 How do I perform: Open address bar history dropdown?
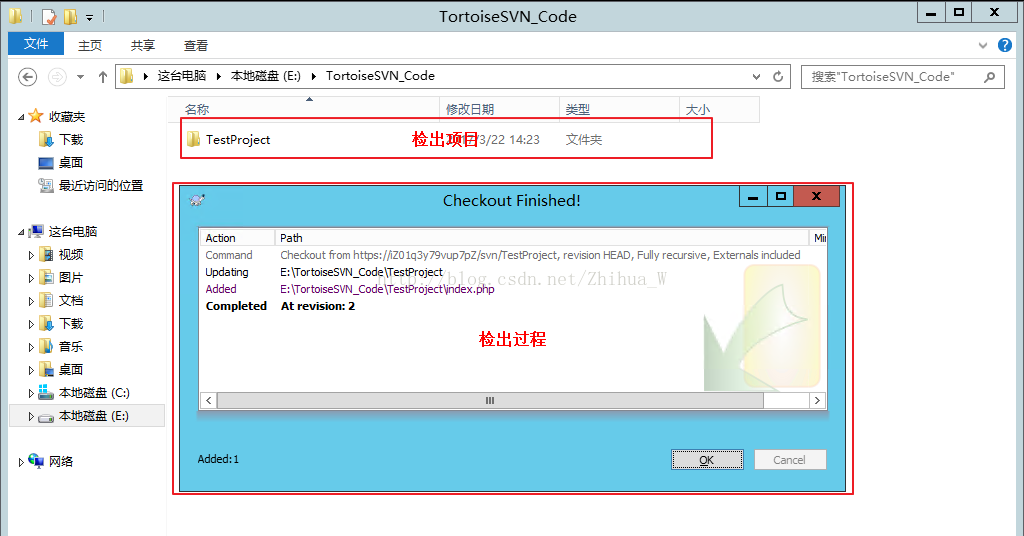(x=756, y=76)
